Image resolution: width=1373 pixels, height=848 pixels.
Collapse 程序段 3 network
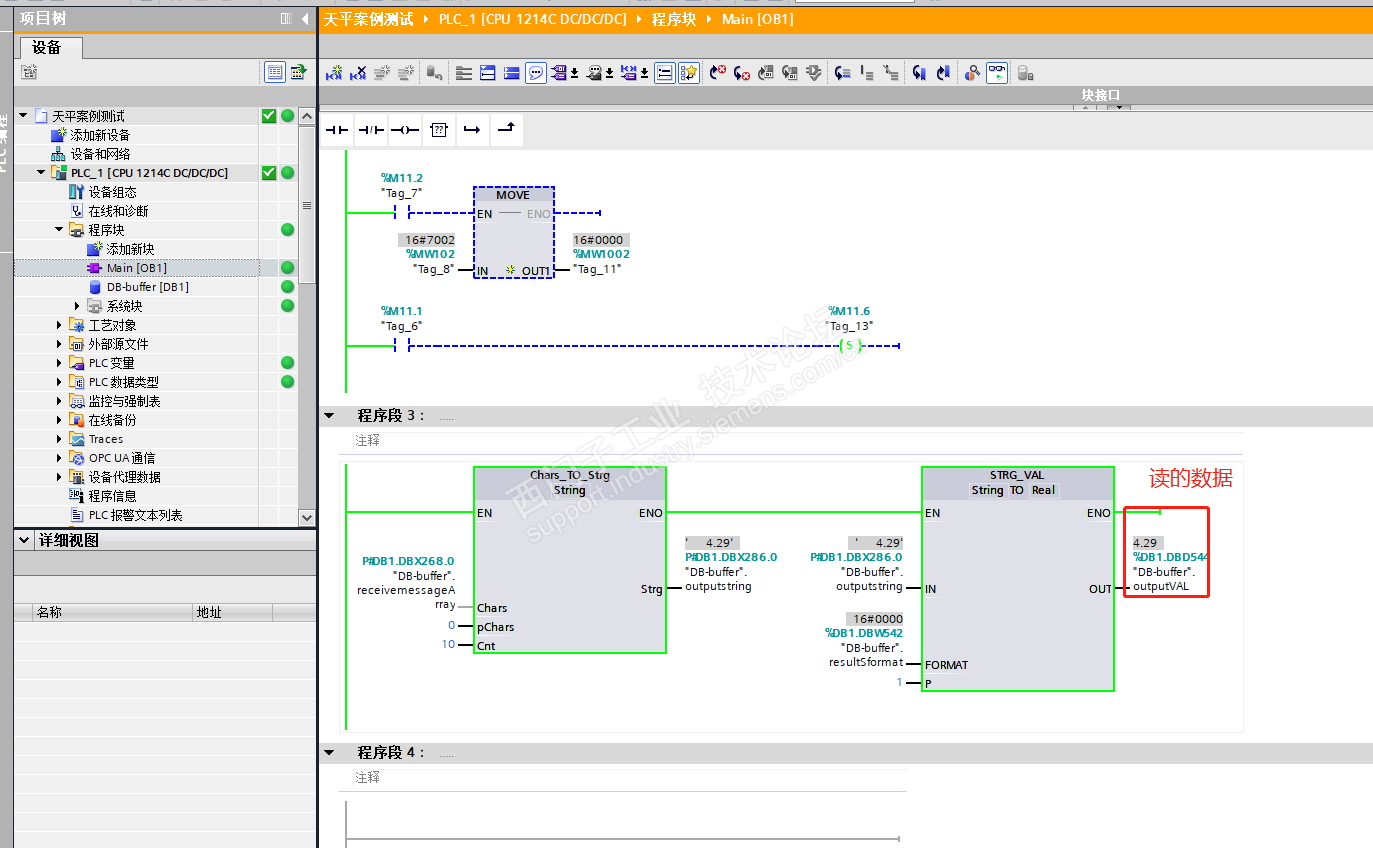coord(329,415)
